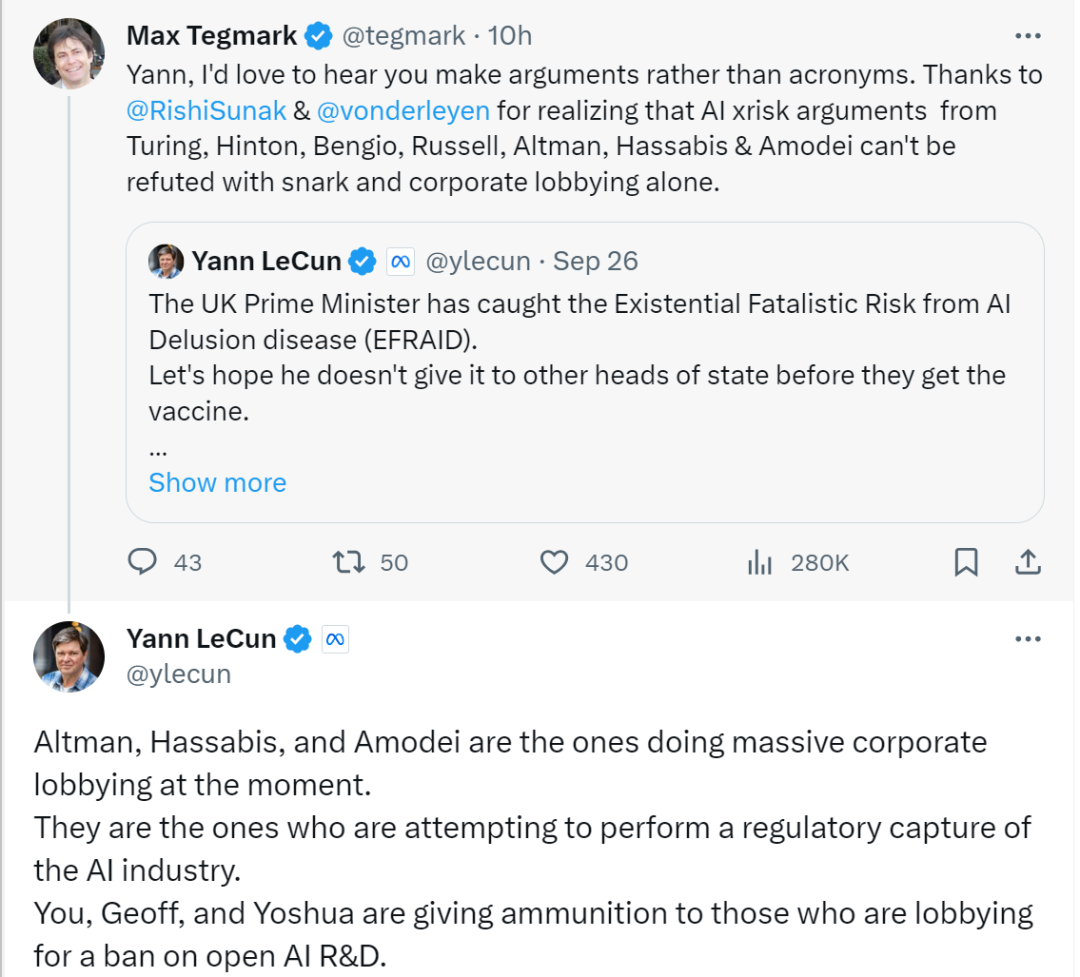This screenshot has width=1080, height=977.
Task: Open the share options for the tweet
Action: 1028,562
